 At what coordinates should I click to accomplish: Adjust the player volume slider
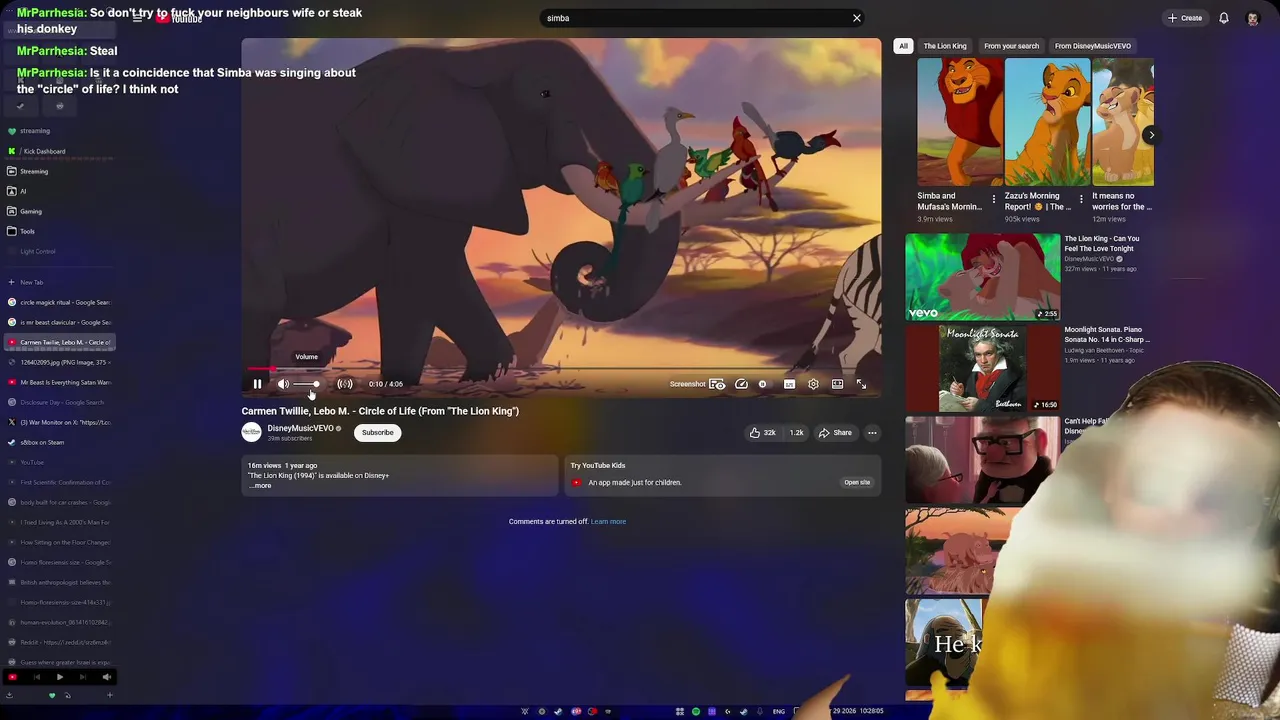point(306,384)
